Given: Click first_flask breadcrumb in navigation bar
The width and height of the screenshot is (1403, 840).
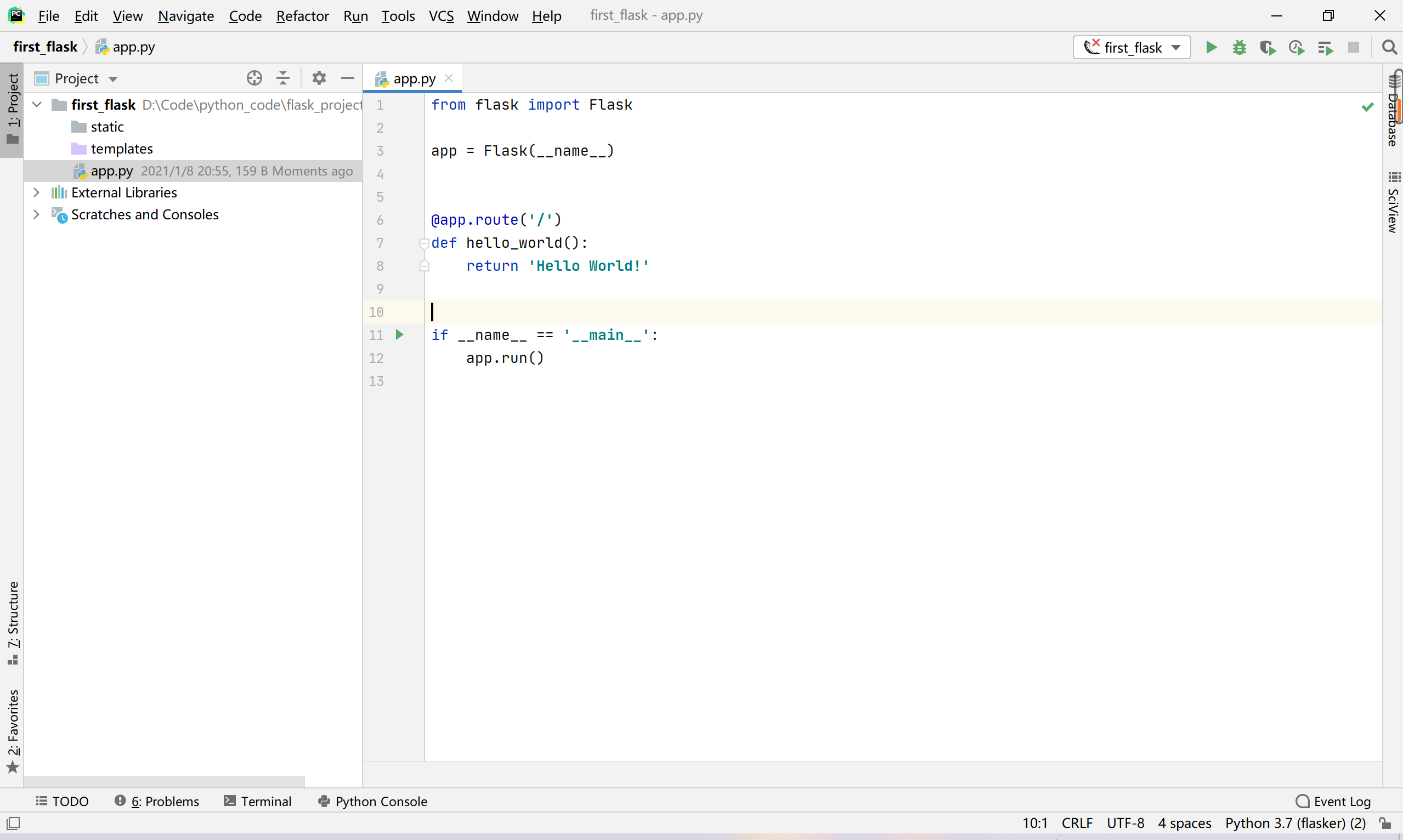Looking at the screenshot, I should 46,47.
